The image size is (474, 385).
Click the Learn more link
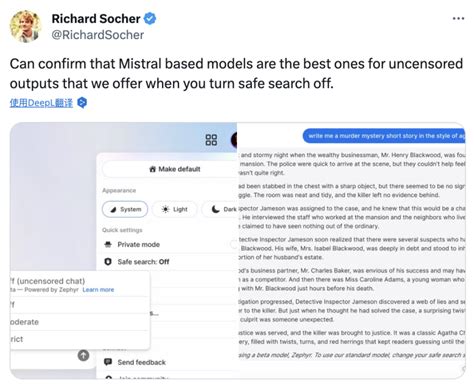[98, 290]
